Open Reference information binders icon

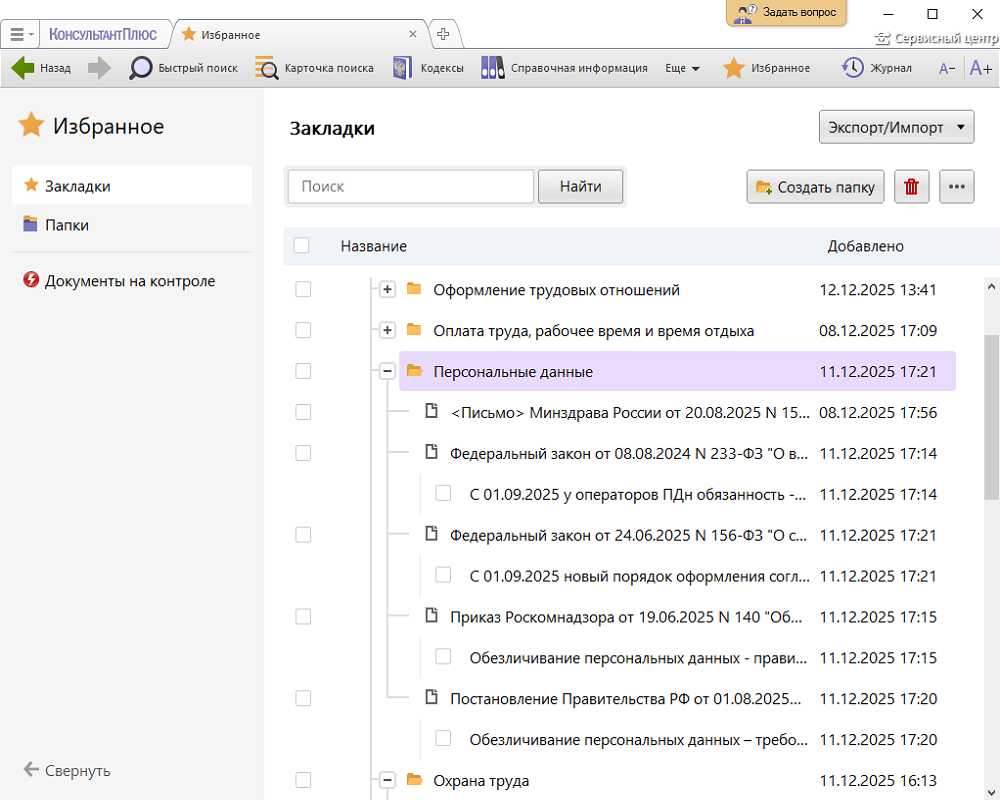492,68
